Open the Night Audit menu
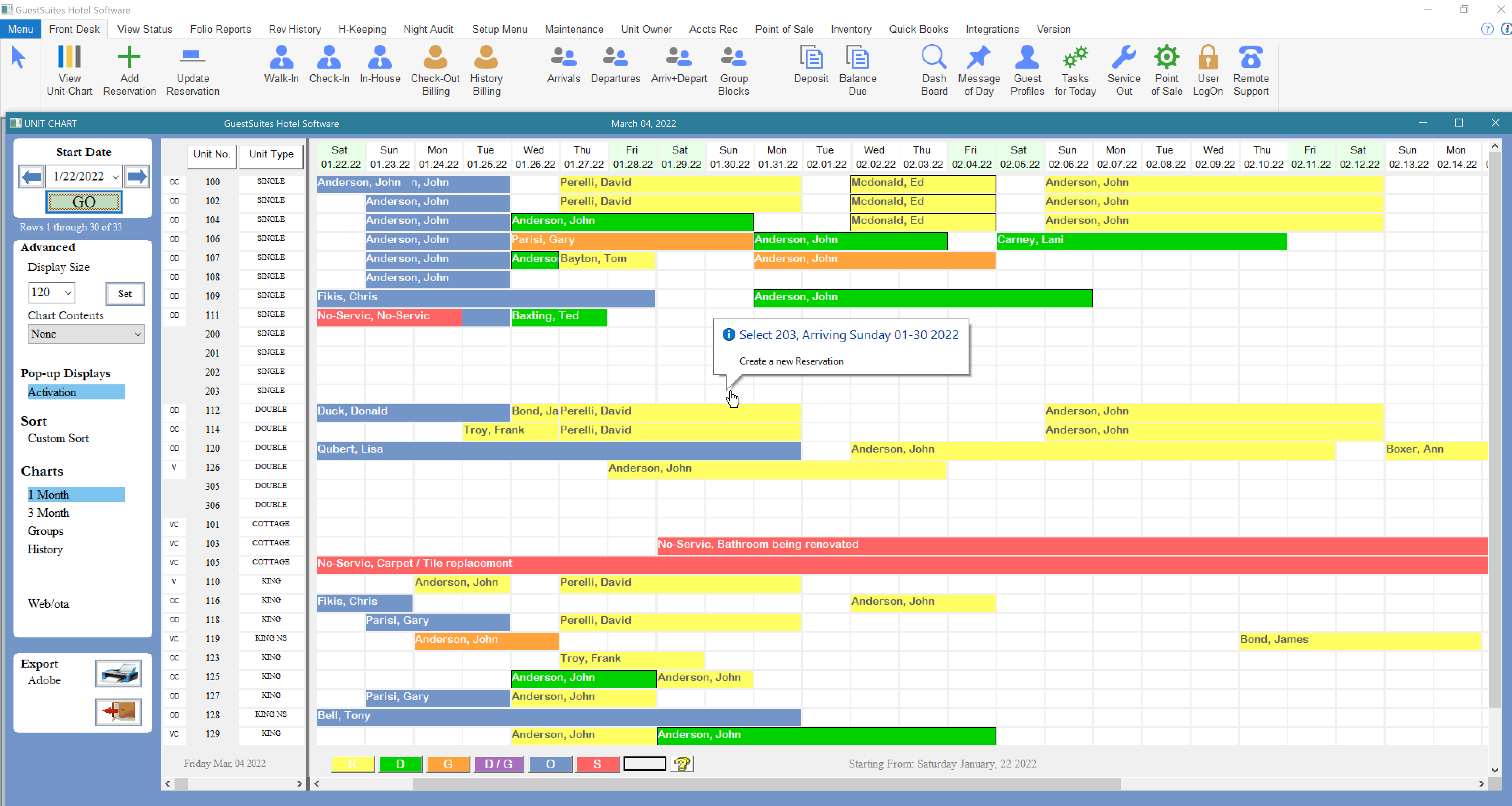This screenshot has height=806, width=1512. pyautogui.click(x=428, y=29)
